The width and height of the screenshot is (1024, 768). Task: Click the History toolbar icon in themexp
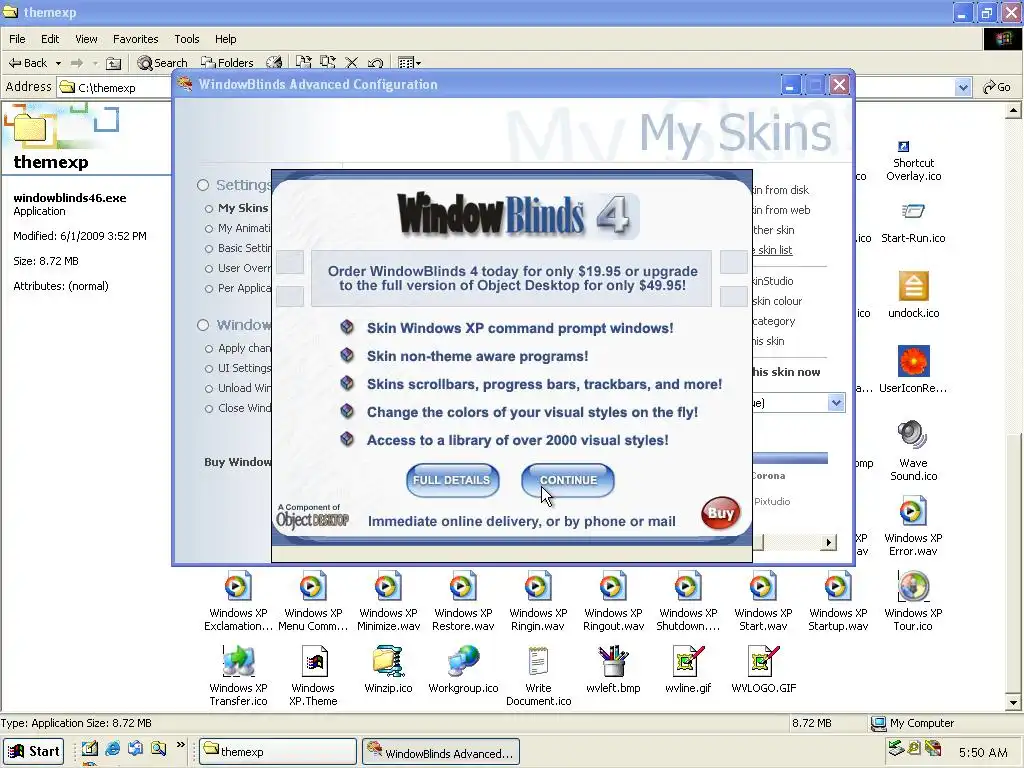point(274,63)
